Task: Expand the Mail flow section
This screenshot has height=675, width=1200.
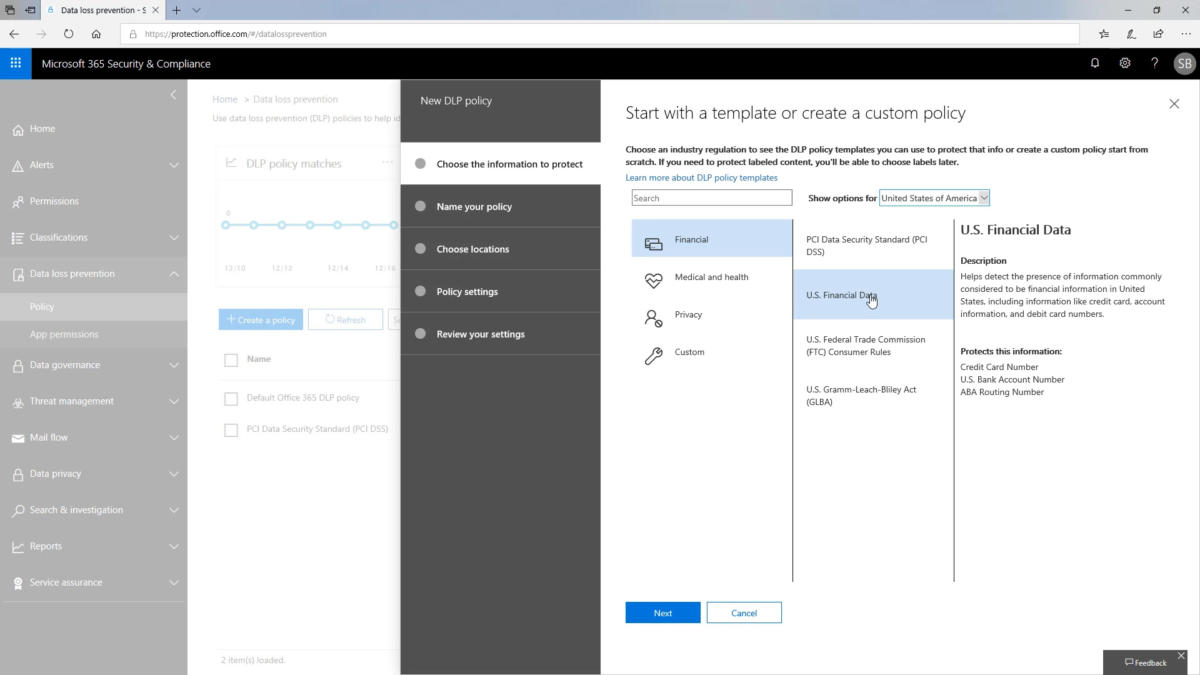Action: 174,438
